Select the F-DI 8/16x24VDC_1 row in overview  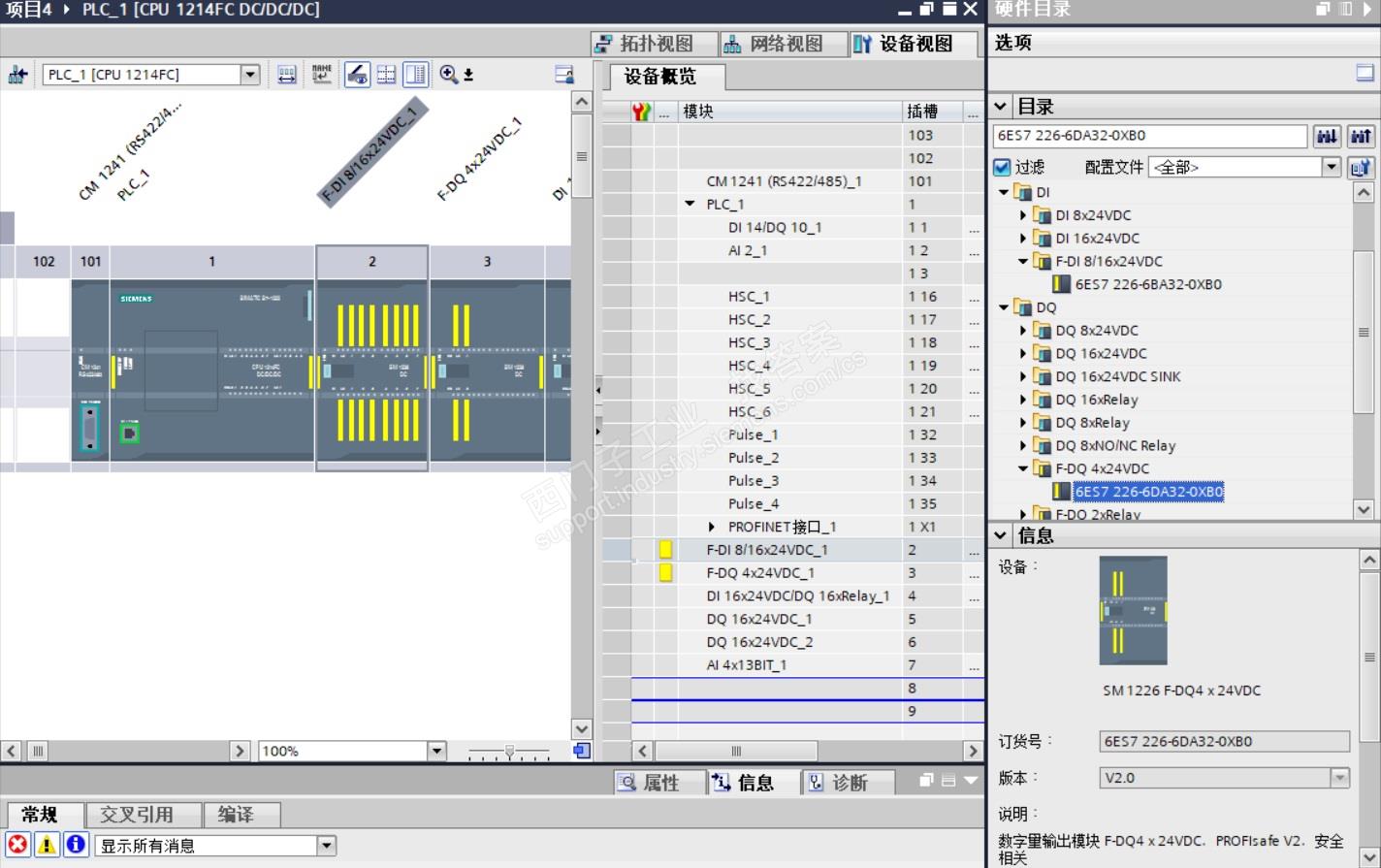pyautogui.click(x=793, y=550)
